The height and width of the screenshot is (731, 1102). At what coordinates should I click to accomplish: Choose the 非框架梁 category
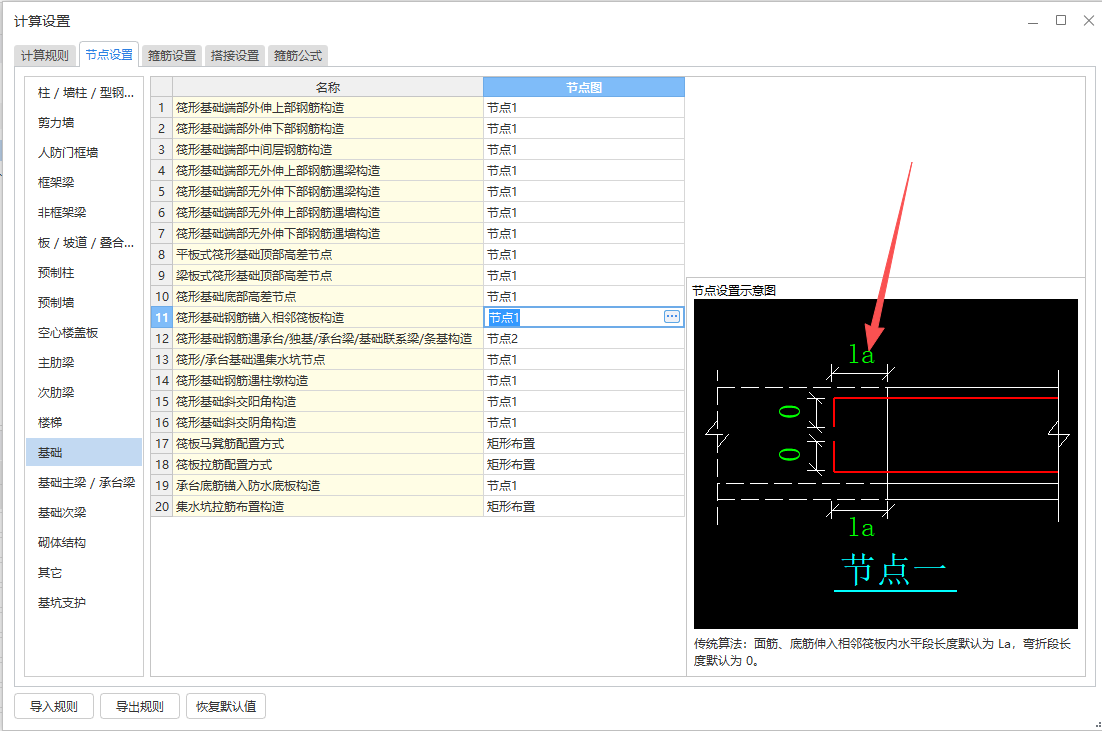[84, 212]
